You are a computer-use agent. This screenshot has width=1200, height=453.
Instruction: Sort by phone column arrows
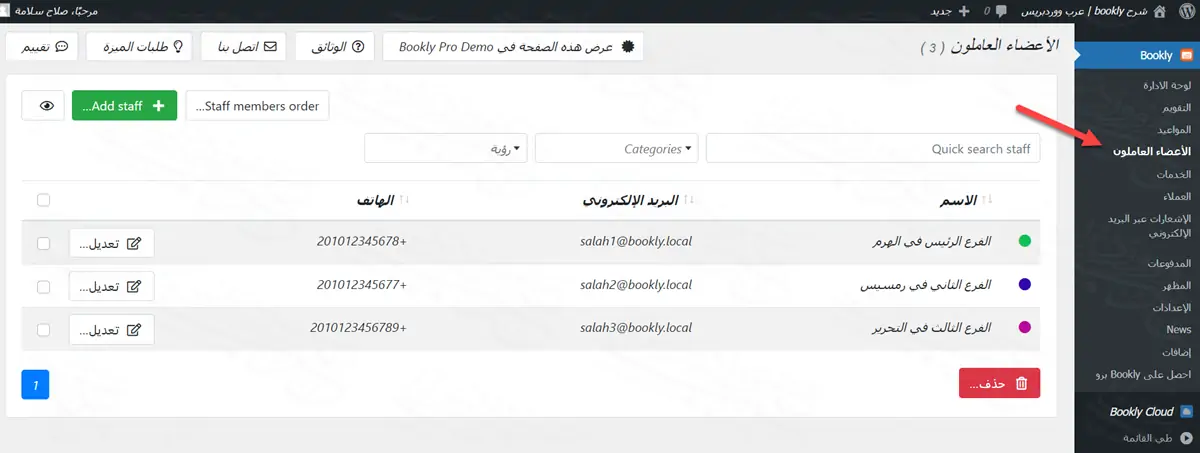(403, 201)
